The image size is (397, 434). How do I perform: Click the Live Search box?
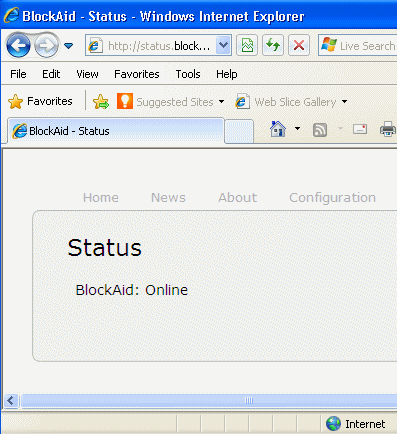pos(358,45)
